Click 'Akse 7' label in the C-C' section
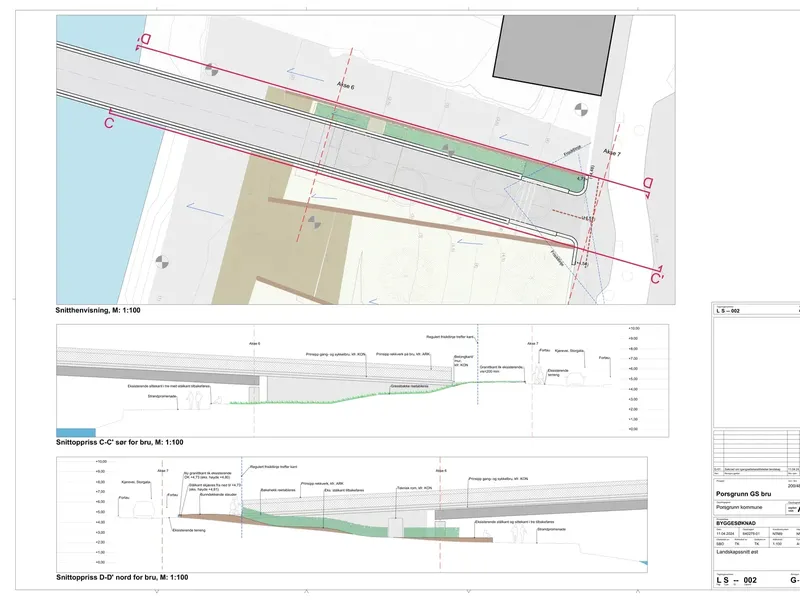The height and width of the screenshot is (600, 800). (x=533, y=344)
